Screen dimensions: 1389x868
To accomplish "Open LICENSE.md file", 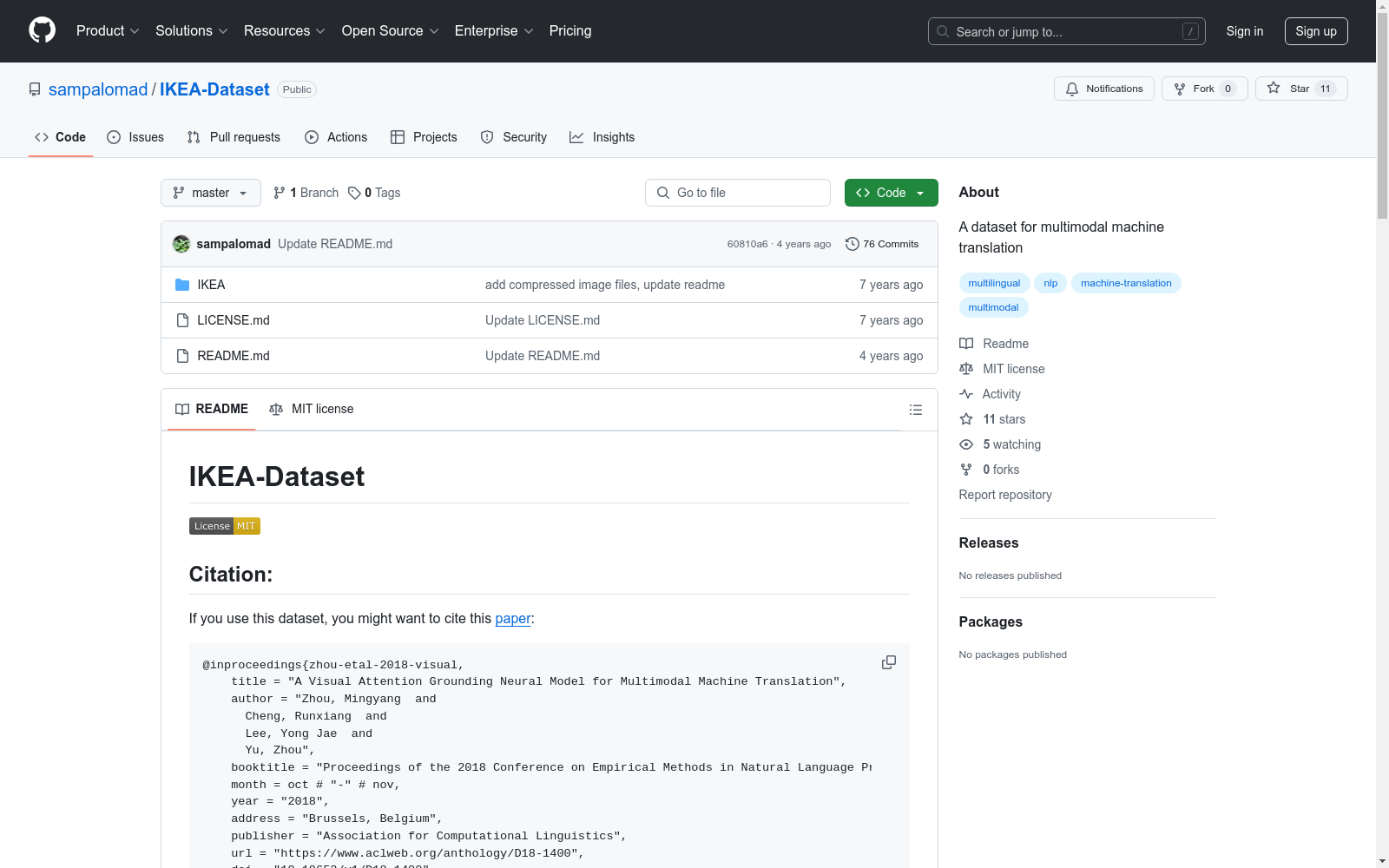I will pos(234,320).
